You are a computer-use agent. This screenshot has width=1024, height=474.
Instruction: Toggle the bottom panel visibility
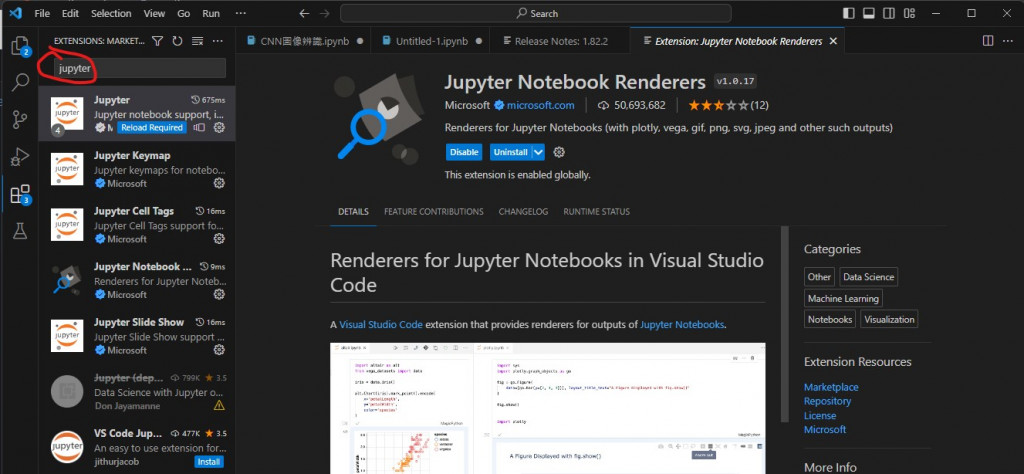(869, 13)
